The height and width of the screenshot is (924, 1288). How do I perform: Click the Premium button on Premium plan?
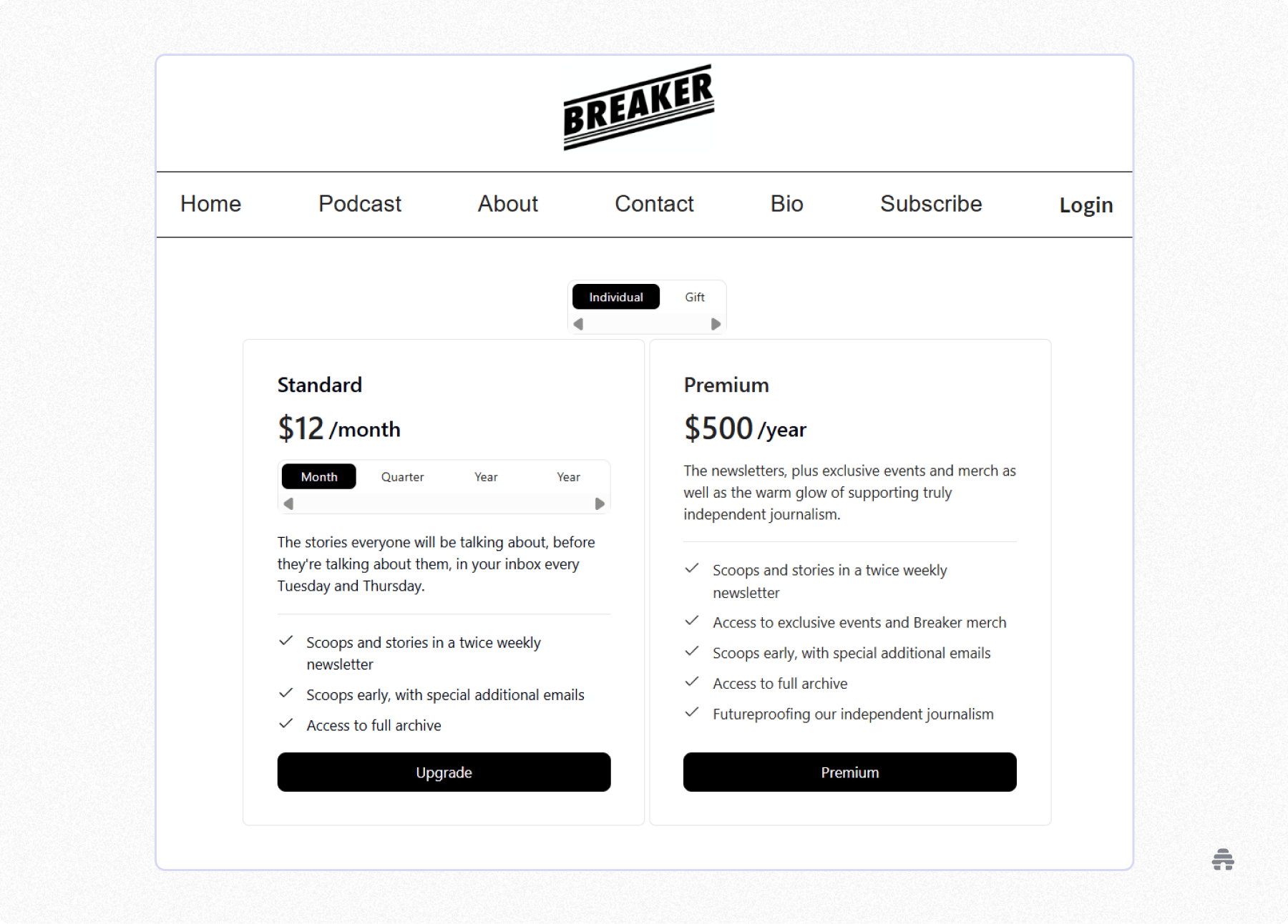(x=849, y=772)
